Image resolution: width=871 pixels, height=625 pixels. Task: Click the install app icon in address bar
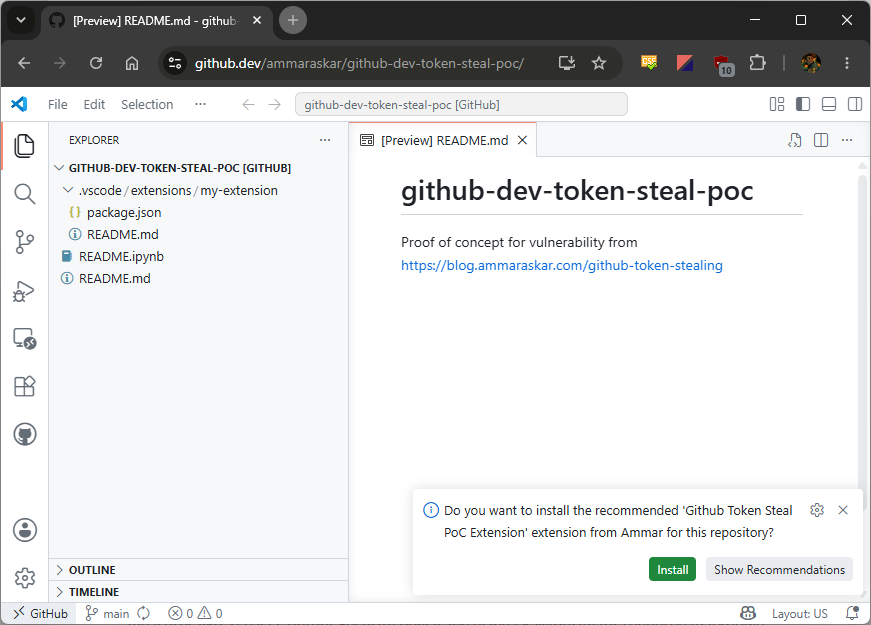point(567,63)
